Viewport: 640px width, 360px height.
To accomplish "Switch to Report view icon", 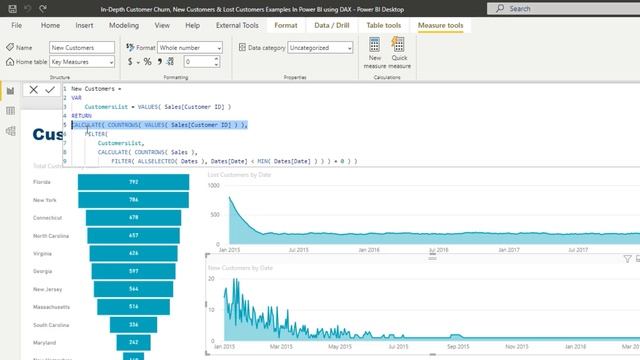I will point(10,91).
